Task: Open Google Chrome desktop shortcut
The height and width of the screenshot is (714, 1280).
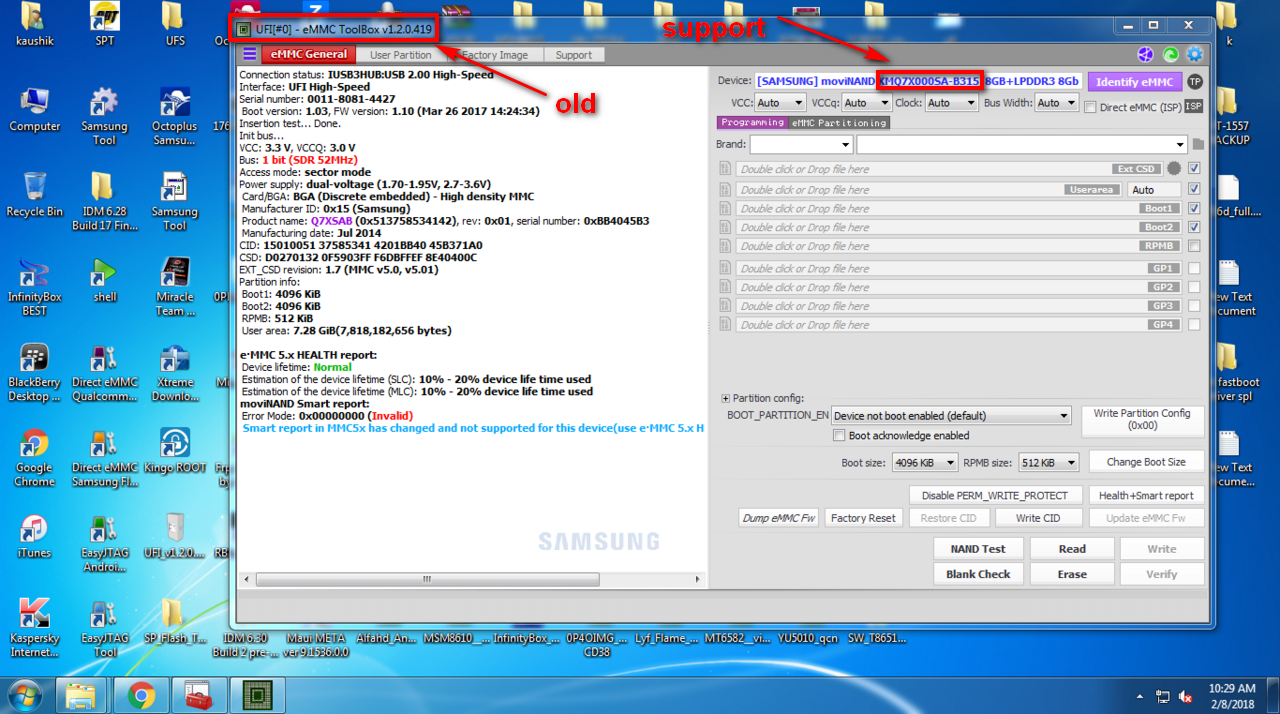Action: [x=35, y=458]
